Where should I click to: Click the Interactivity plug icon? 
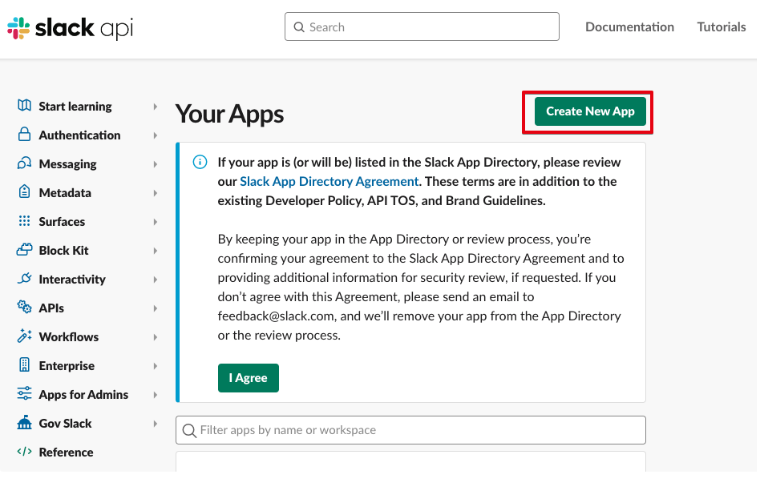tap(24, 279)
